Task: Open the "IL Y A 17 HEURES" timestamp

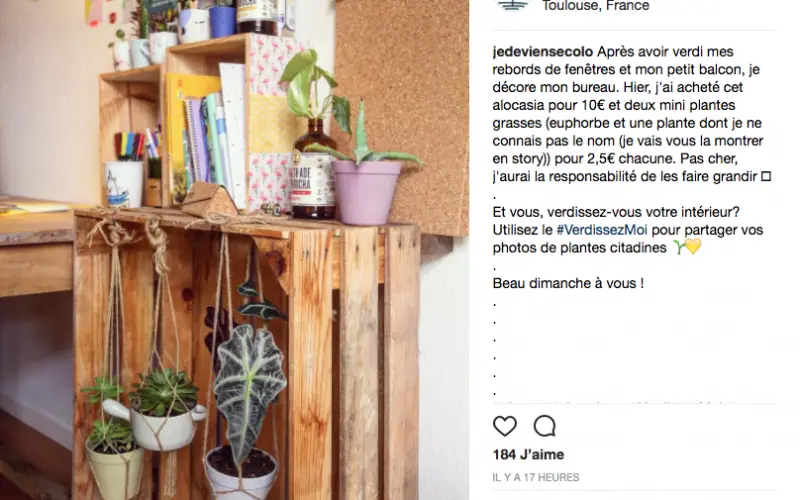Action: click(536, 478)
